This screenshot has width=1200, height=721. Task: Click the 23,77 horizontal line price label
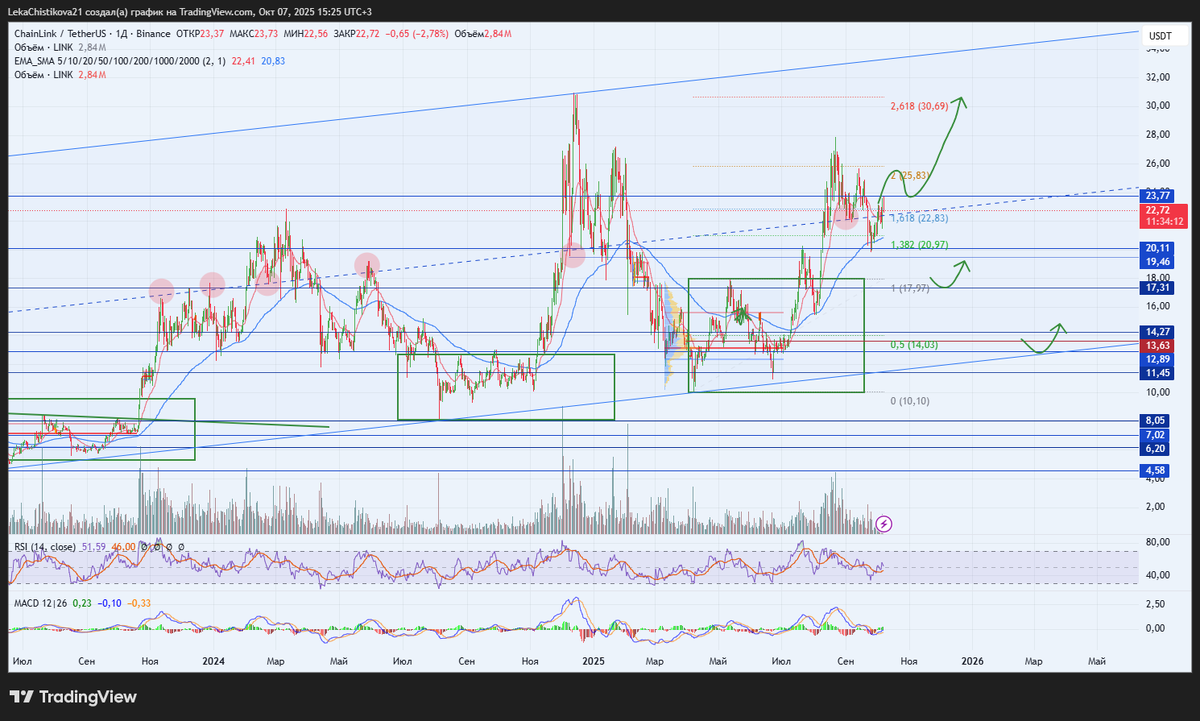tap(1157, 196)
